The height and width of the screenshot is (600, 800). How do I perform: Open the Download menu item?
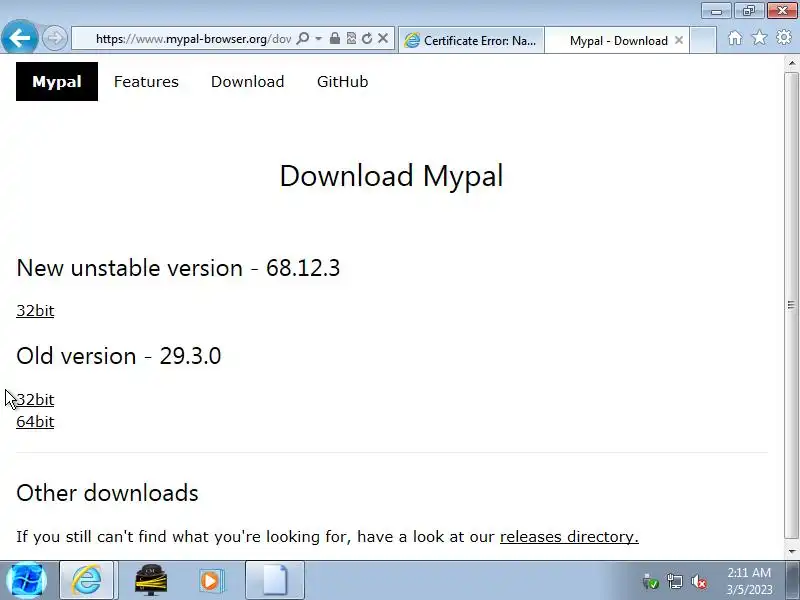[247, 82]
